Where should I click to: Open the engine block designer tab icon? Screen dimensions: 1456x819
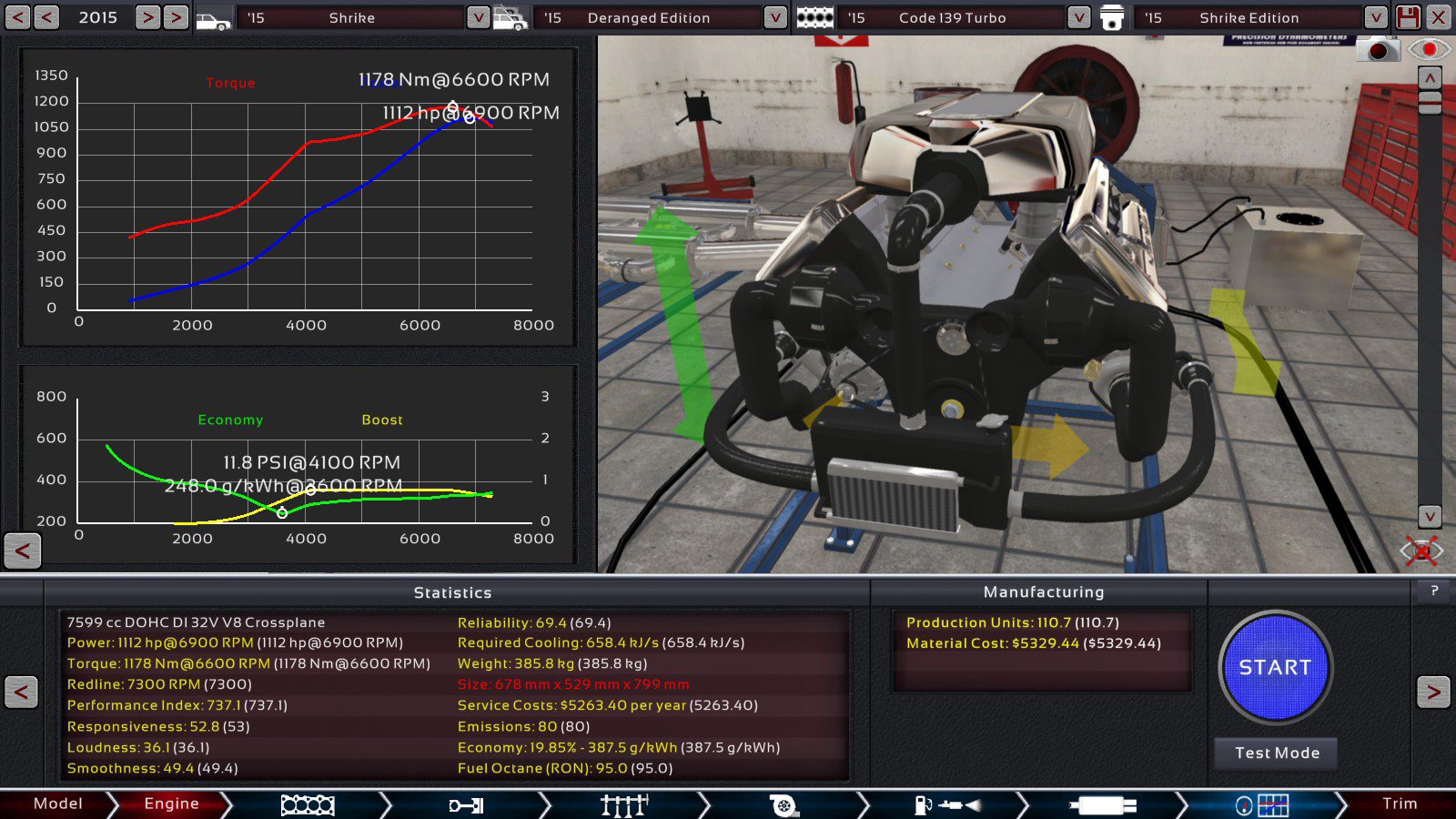point(308,804)
